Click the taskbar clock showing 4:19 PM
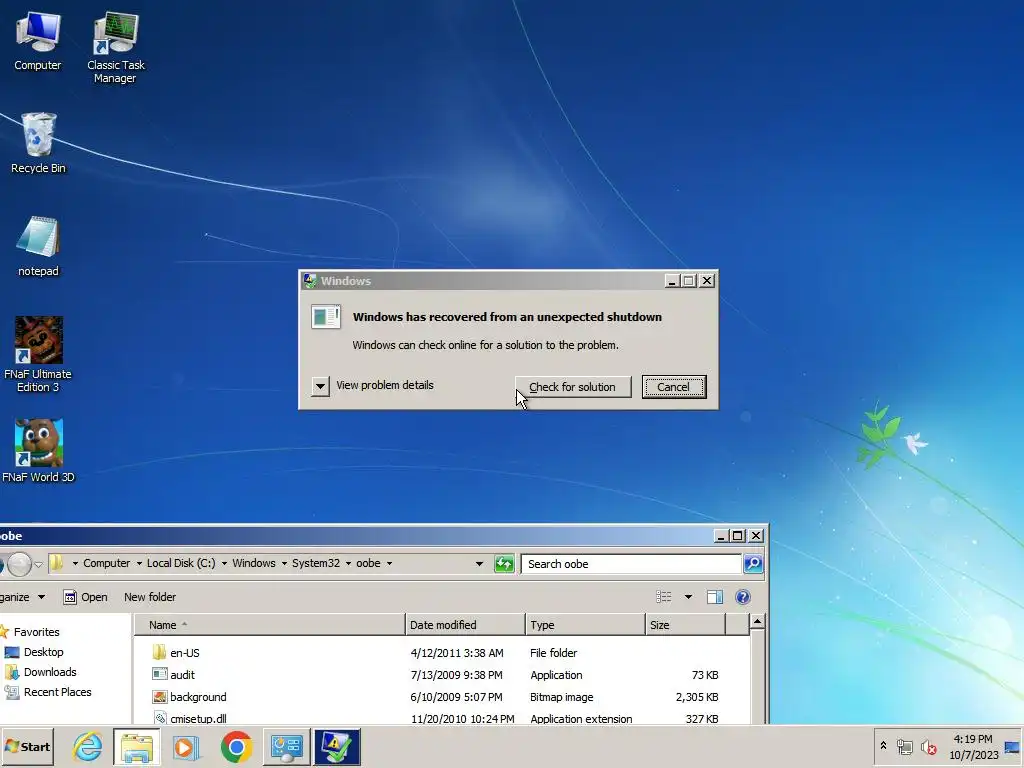The height and width of the screenshot is (768, 1024). 973,746
